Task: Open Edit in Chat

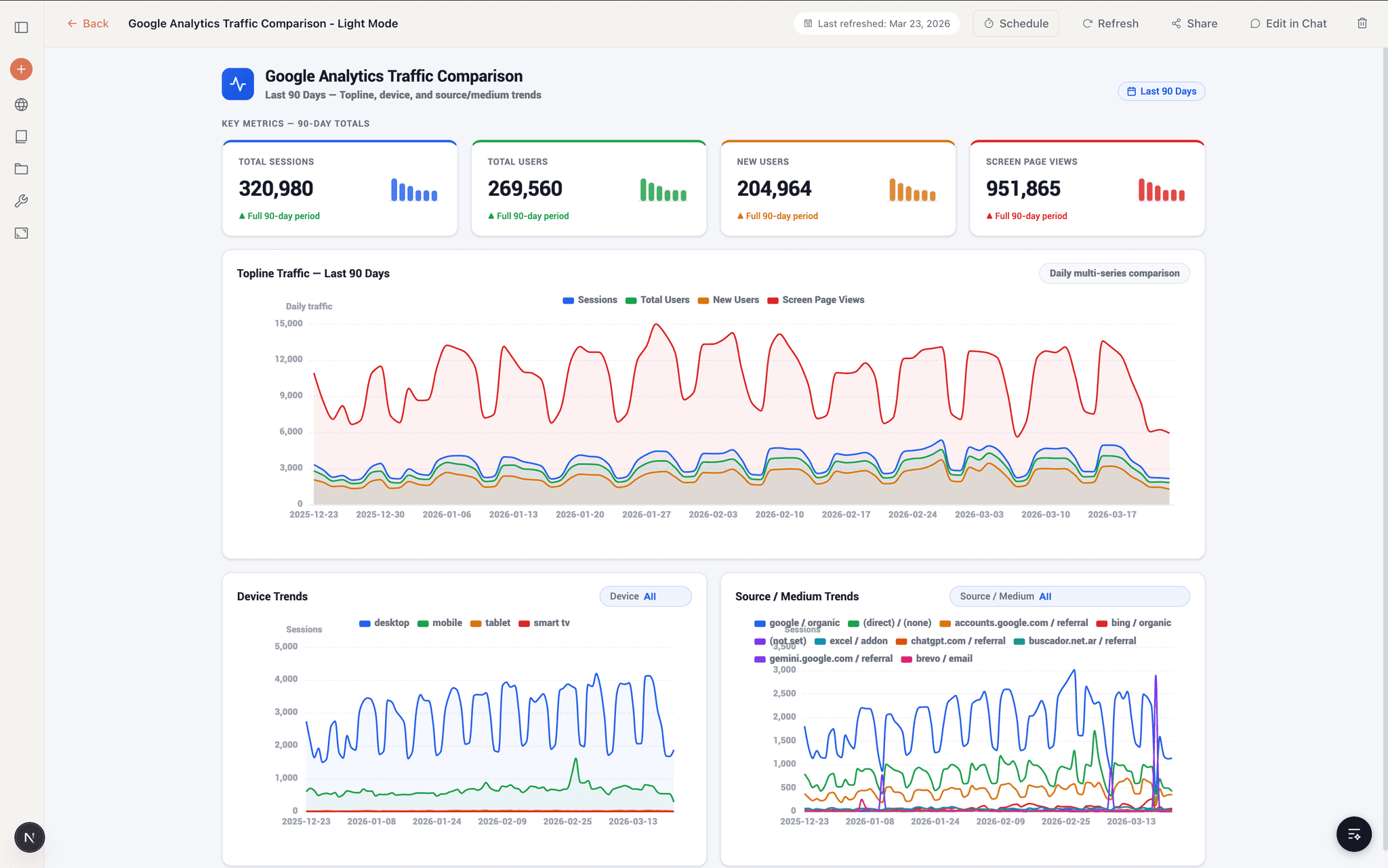Action: click(1288, 23)
